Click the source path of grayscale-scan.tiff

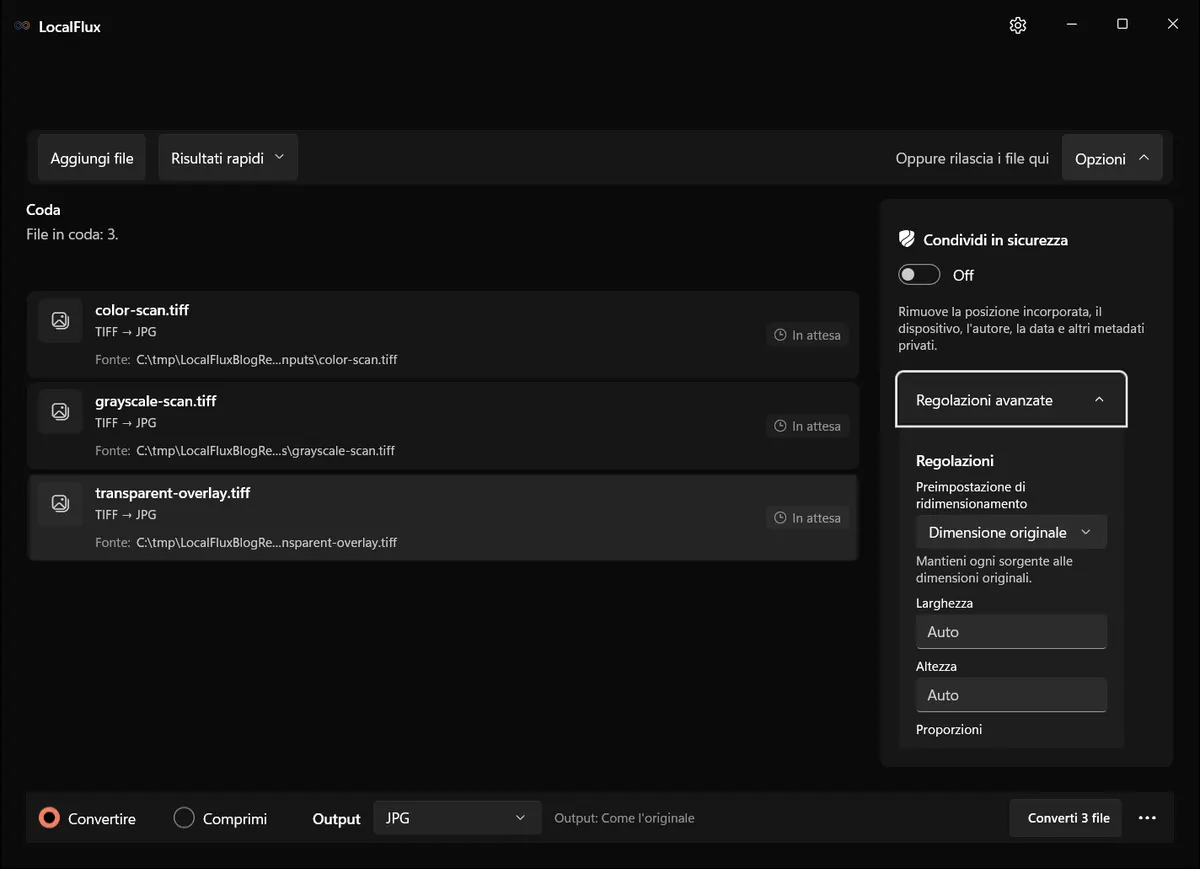click(x=266, y=450)
